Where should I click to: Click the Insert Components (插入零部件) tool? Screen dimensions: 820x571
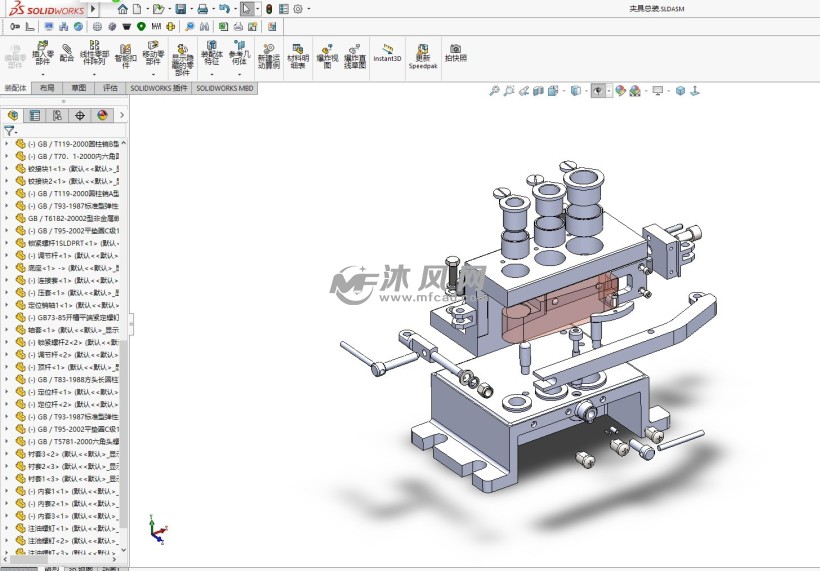pos(43,53)
